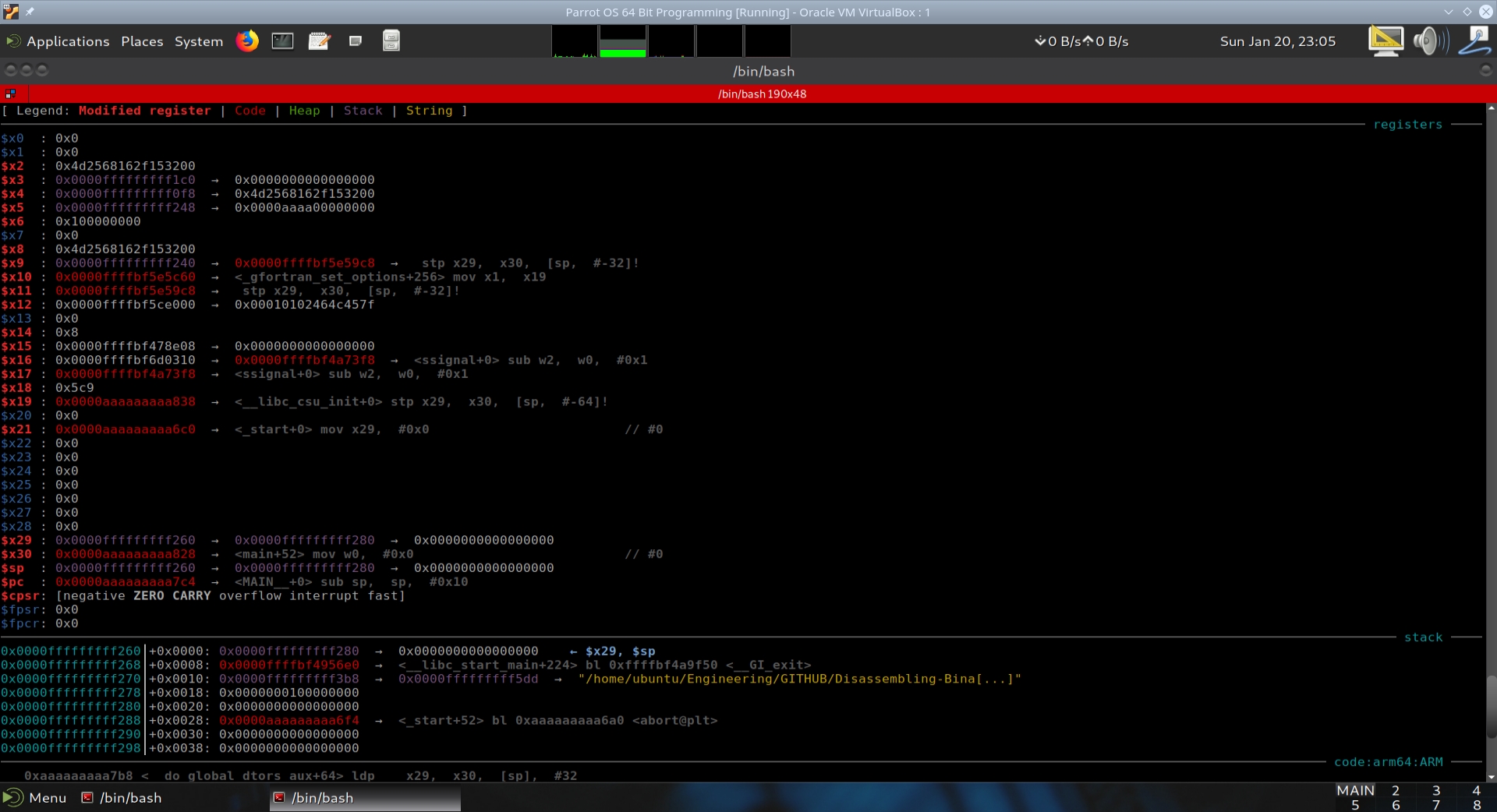
Task: Click the scrollbar down arrow
Action: click(1491, 777)
